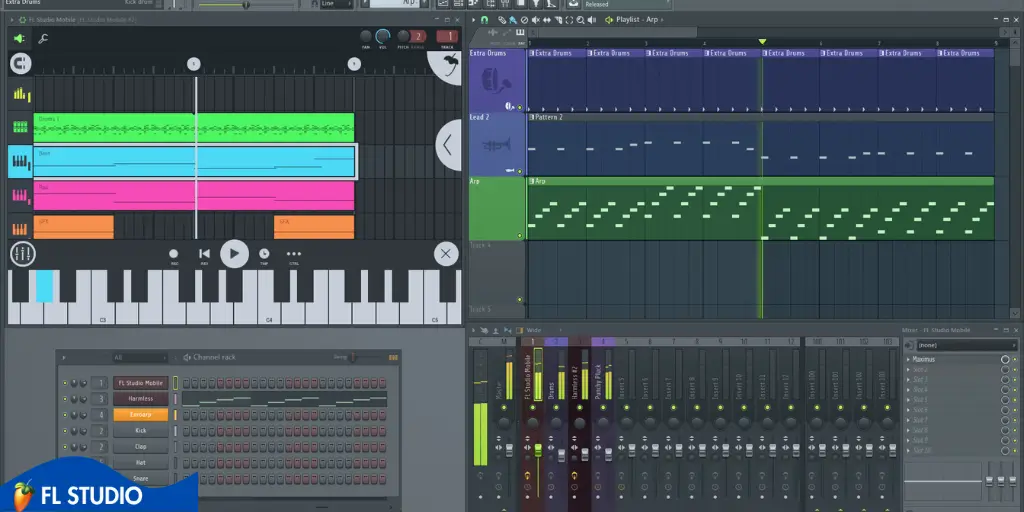Select the Ewoarp channel button
The image size is (1024, 512).
[x=140, y=415]
